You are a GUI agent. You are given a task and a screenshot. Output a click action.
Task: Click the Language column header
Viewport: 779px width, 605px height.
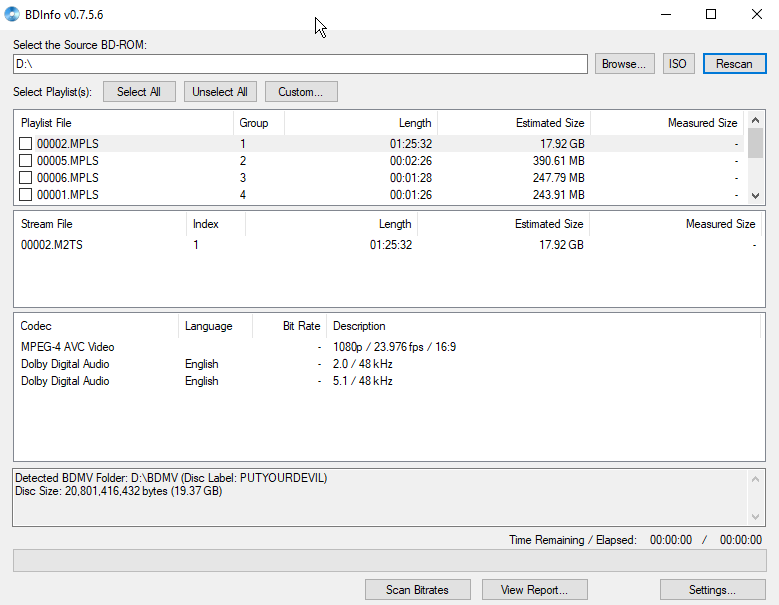[215, 326]
